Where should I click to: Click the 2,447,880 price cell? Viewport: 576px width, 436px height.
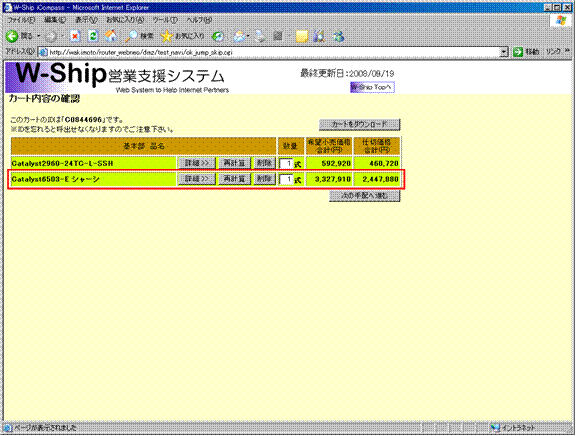coord(377,179)
